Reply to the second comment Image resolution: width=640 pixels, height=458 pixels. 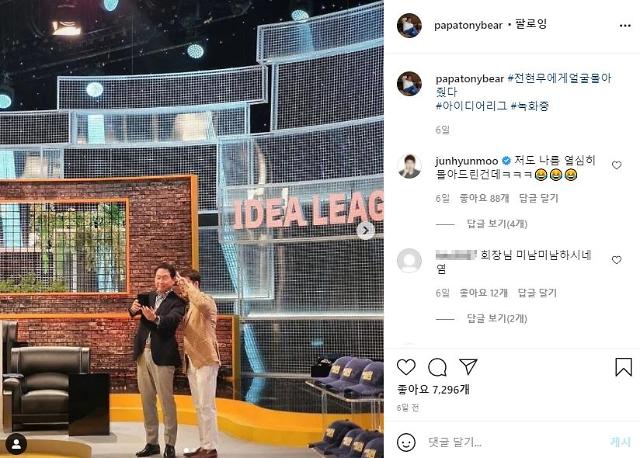pos(537,293)
